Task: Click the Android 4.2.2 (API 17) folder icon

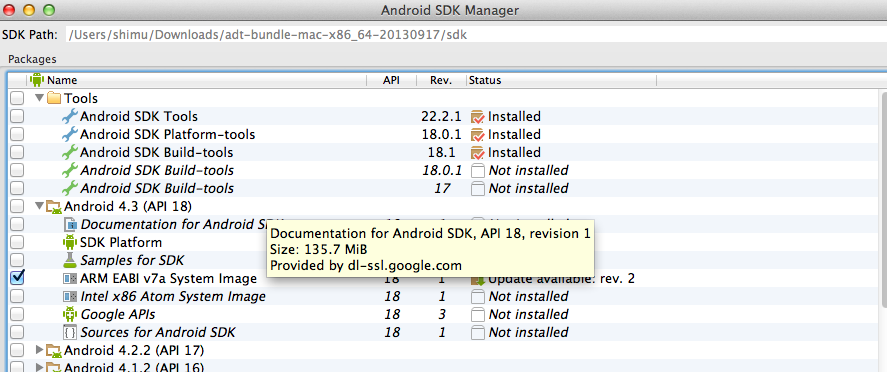Action: pyautogui.click(x=54, y=351)
